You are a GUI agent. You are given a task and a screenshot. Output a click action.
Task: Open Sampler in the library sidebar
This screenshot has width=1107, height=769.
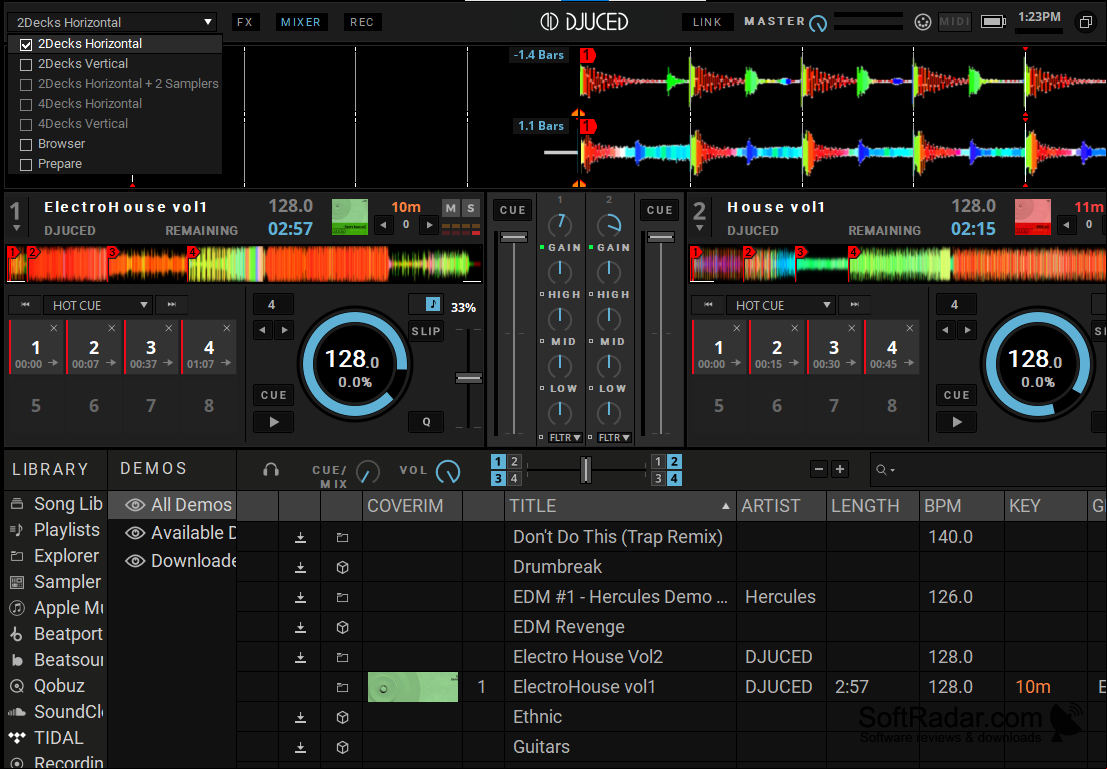(x=56, y=582)
